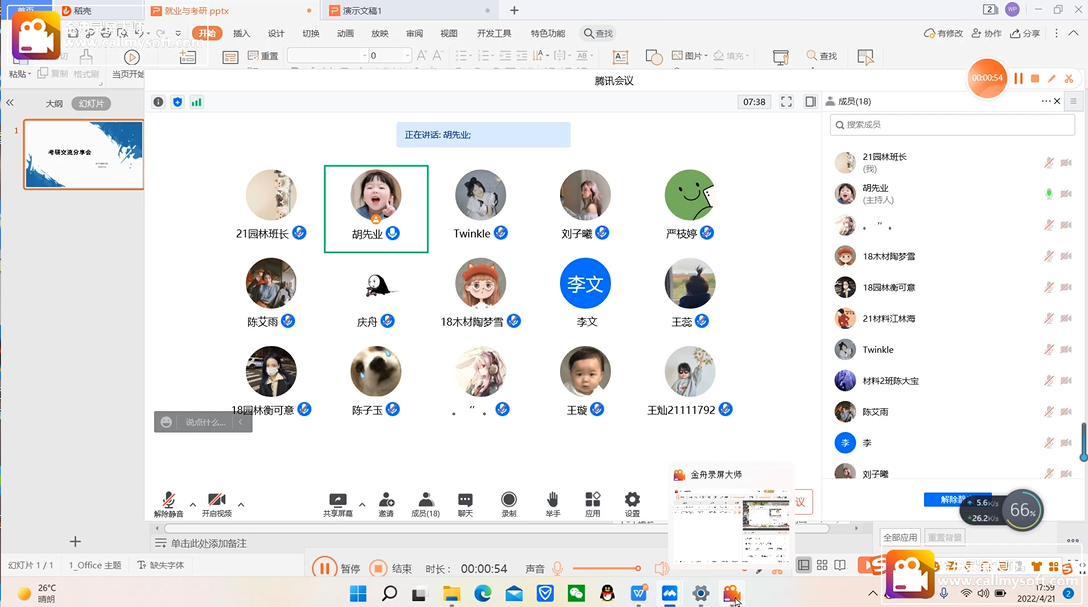
Task: Expand audio options arrow beside 解除静音
Action: (x=192, y=505)
